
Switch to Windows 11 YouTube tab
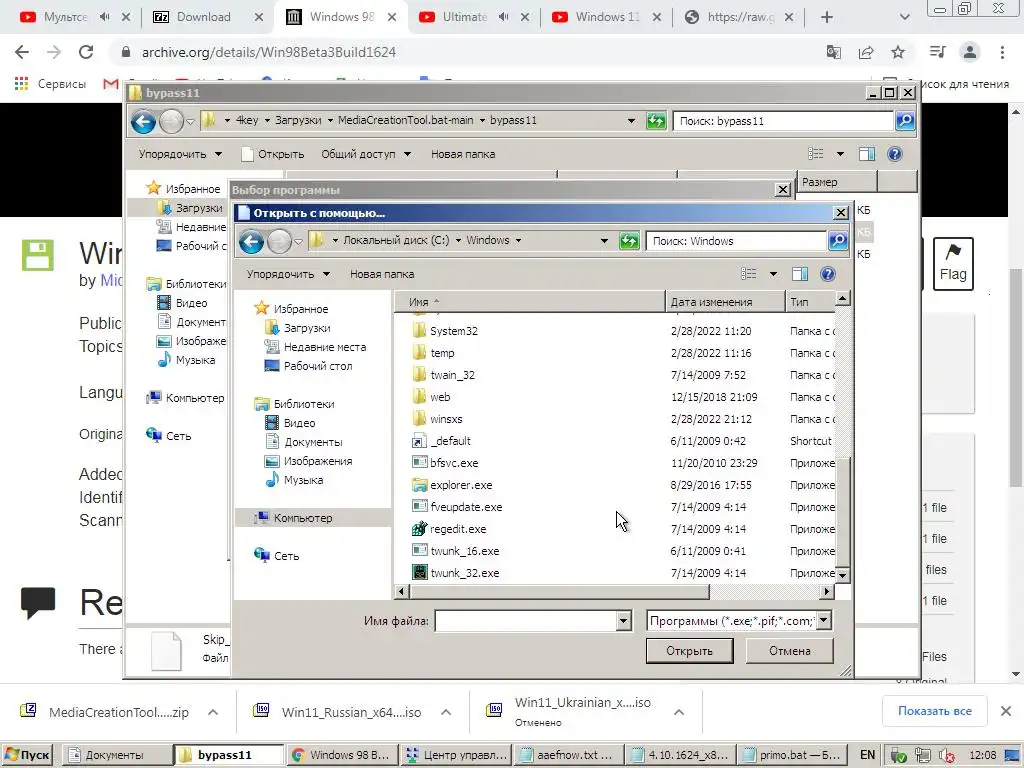click(x=607, y=17)
